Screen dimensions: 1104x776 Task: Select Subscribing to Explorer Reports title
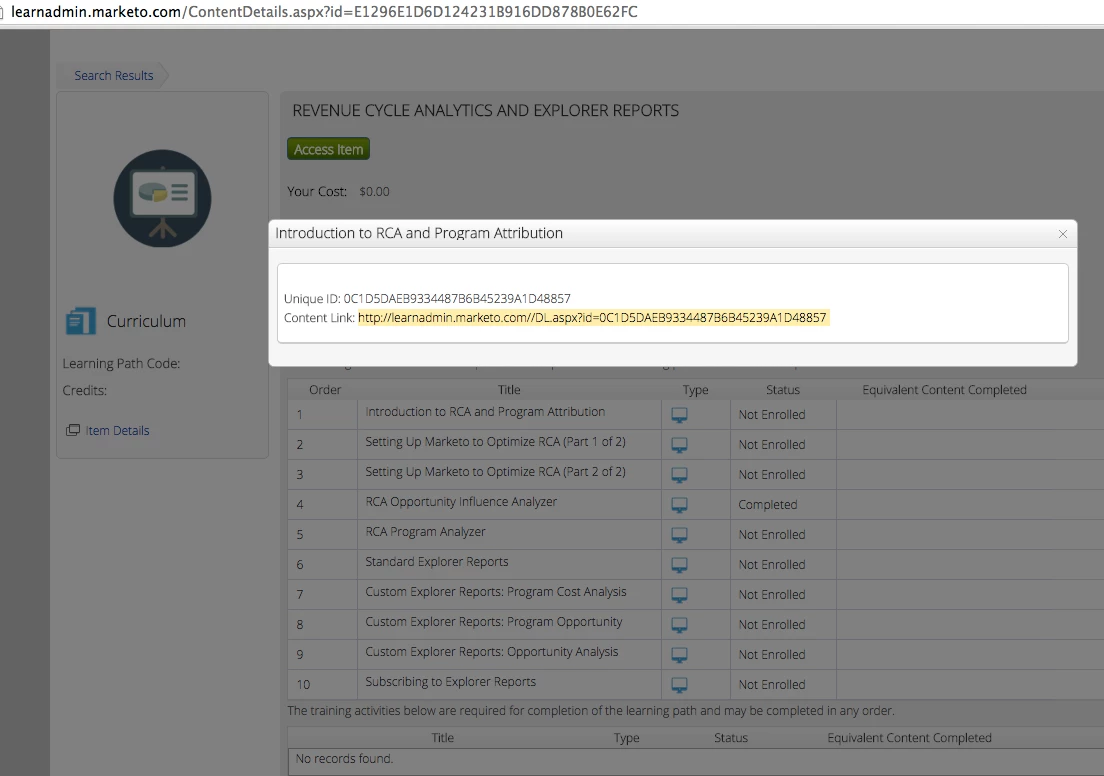point(451,682)
